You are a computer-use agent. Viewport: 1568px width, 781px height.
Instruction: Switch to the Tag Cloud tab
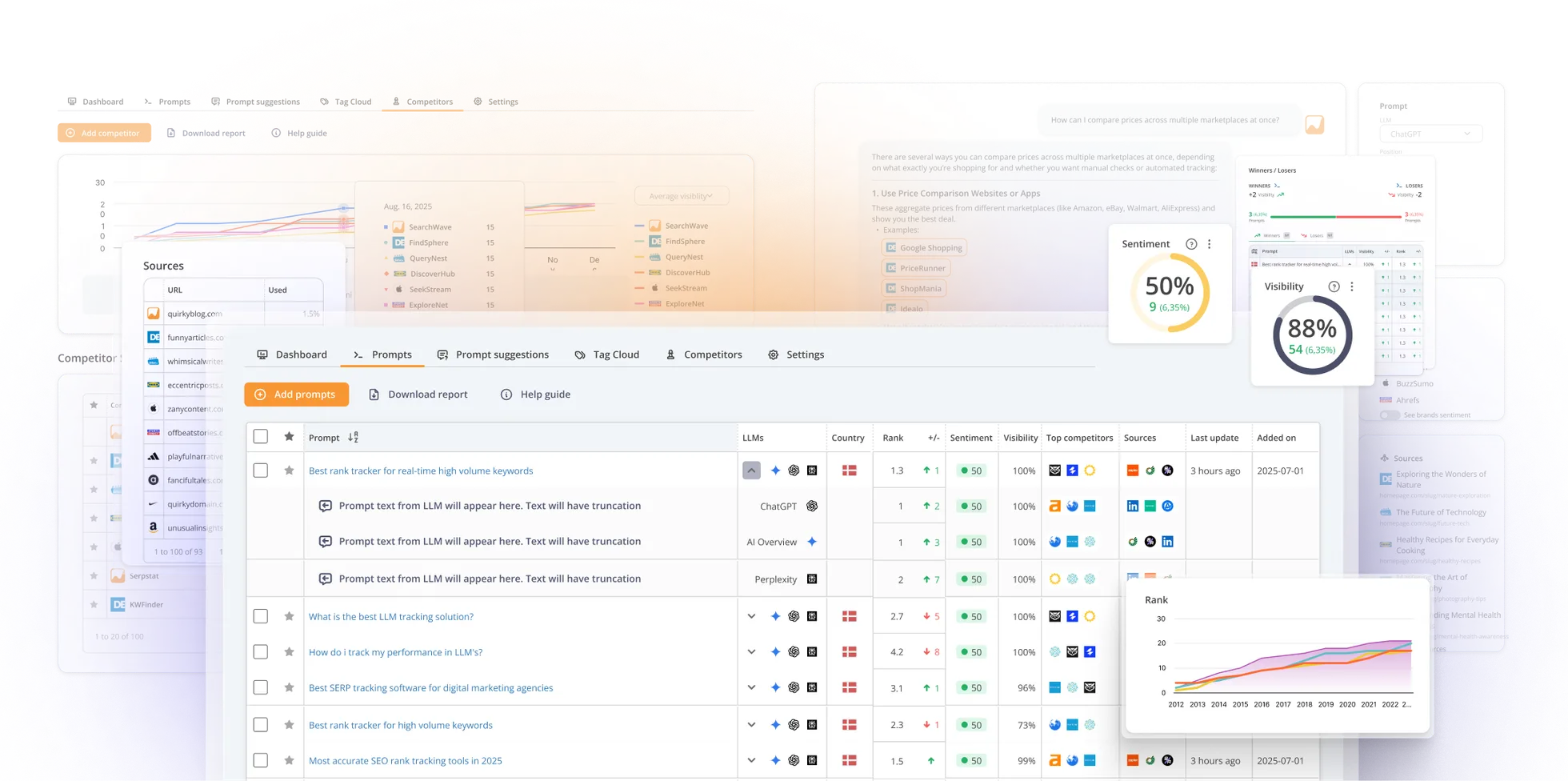tap(607, 354)
